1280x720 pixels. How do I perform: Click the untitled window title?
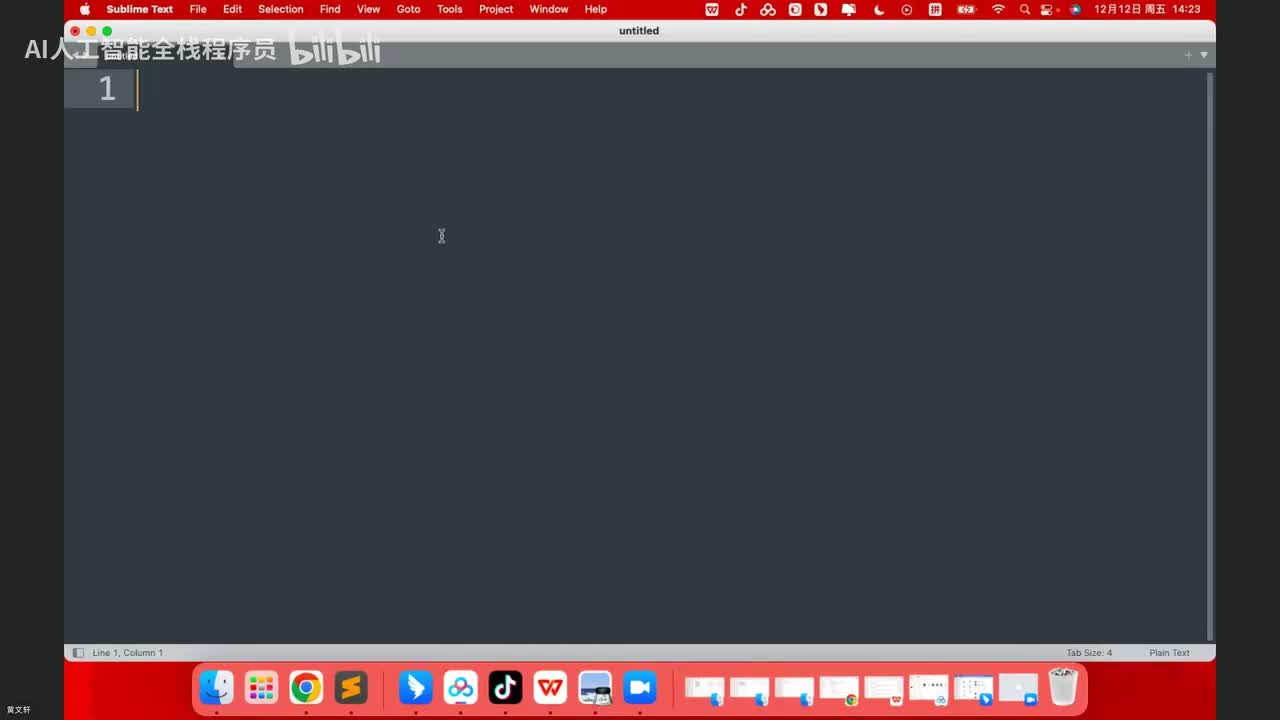coord(639,31)
